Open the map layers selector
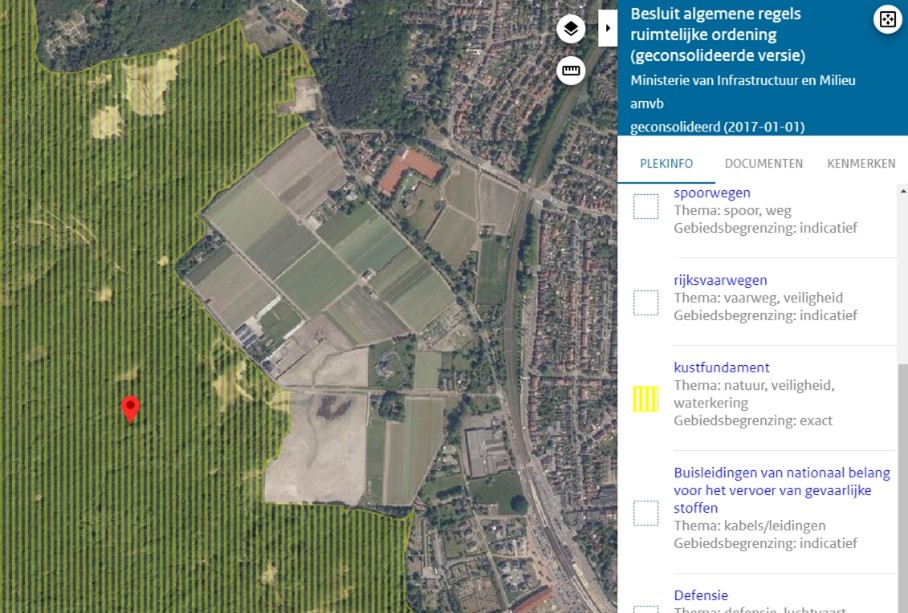Image resolution: width=908 pixels, height=613 pixels. coord(570,28)
